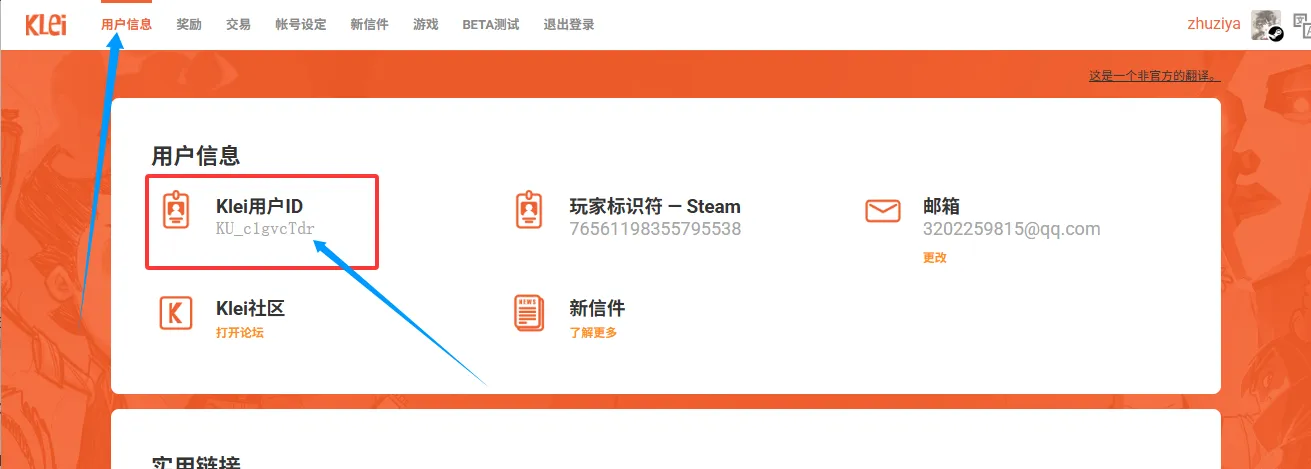Click the user avatar with Steam badge
Screen dimensions: 1311x469
click(x=1266, y=25)
